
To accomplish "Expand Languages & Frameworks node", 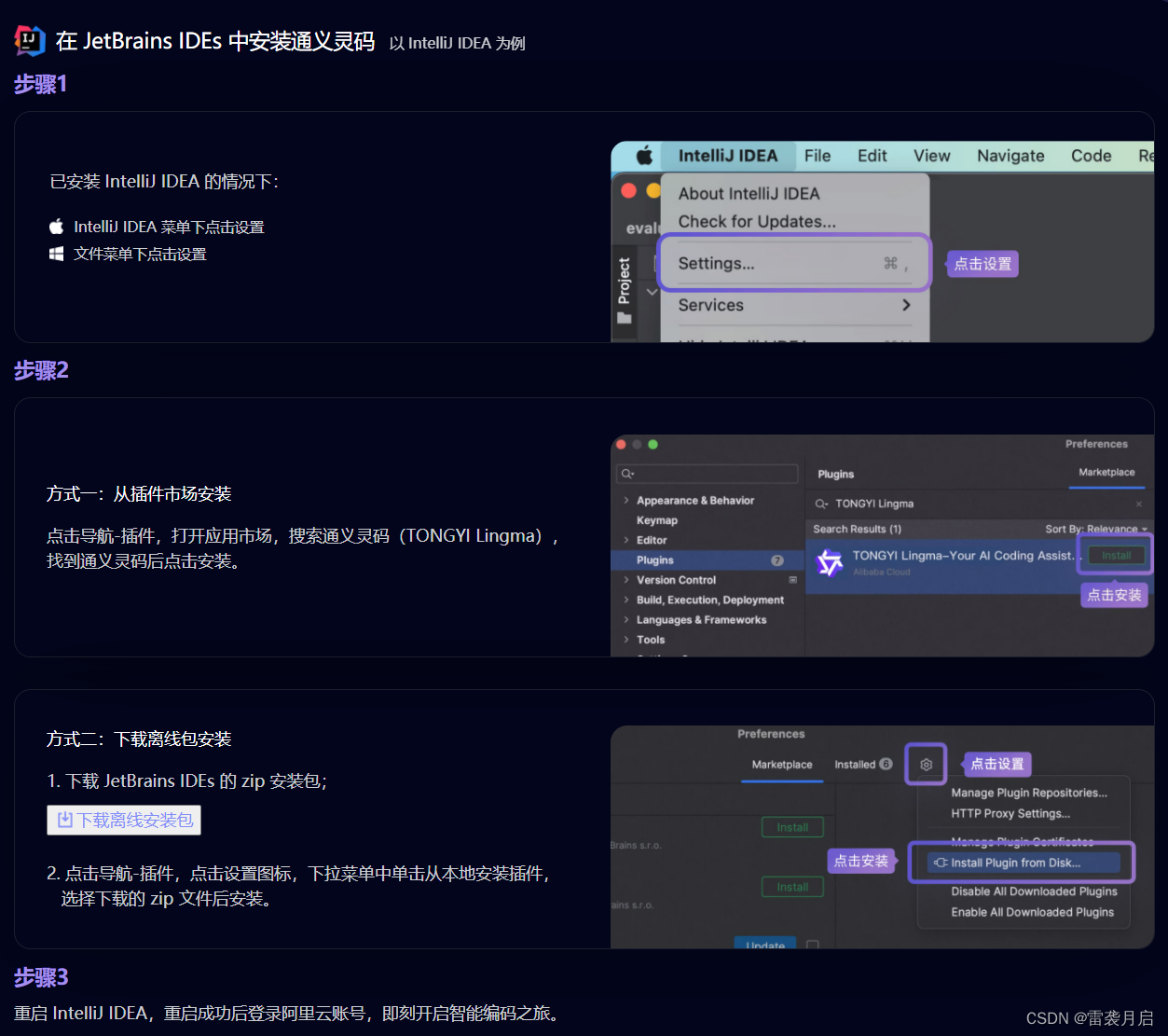I will tap(626, 620).
